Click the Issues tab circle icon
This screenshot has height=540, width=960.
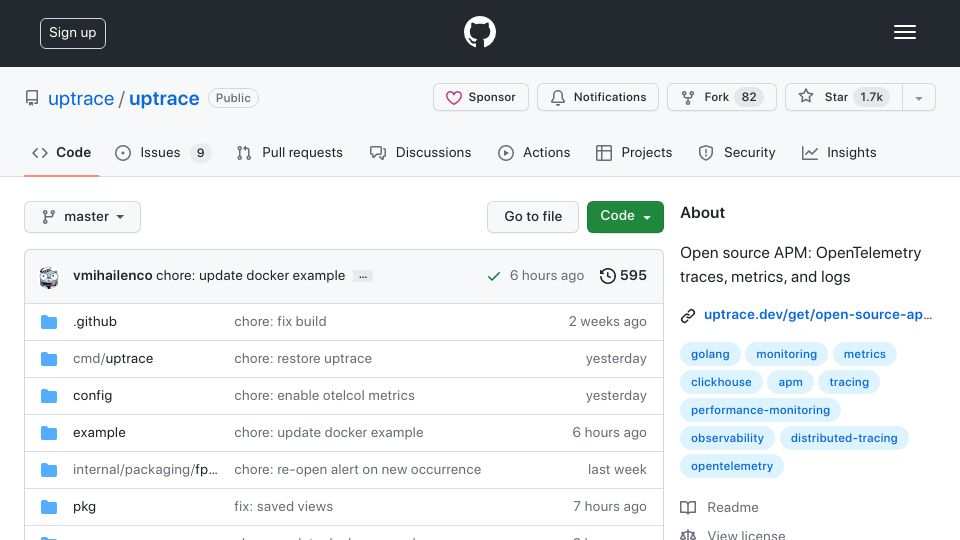point(122,152)
